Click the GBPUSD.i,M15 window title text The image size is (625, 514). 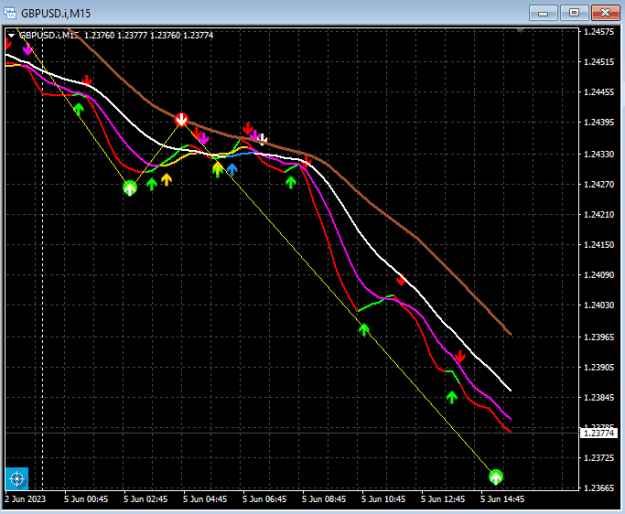click(56, 14)
